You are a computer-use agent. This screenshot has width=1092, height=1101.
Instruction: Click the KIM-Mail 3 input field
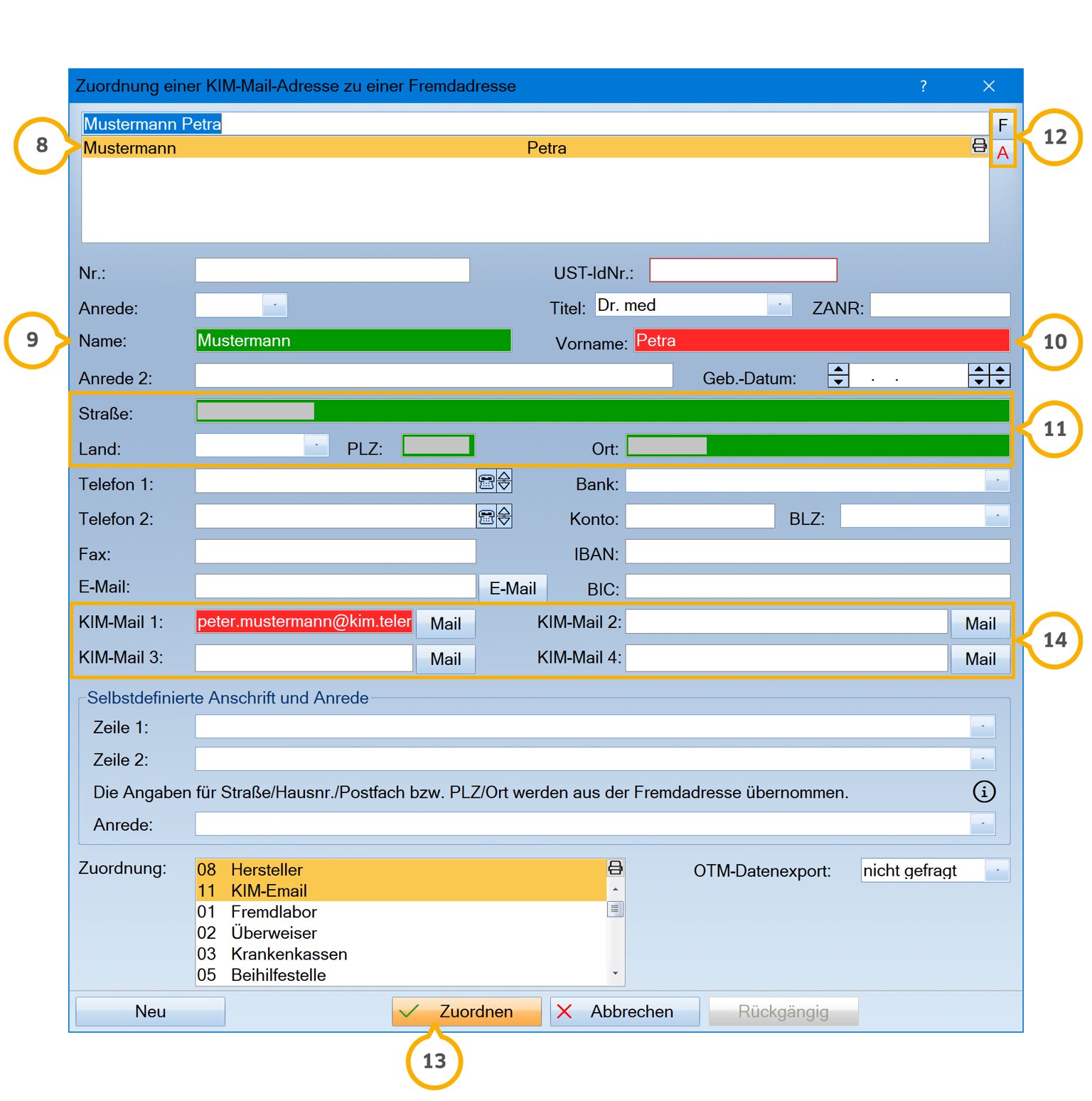(x=304, y=658)
